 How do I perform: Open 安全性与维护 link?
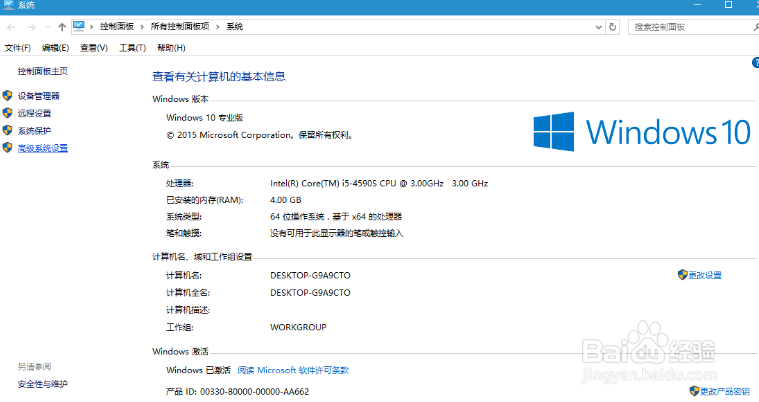[43, 384]
